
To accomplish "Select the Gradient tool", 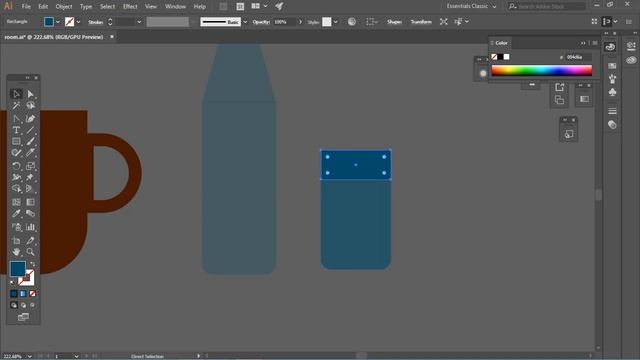I will [31, 202].
